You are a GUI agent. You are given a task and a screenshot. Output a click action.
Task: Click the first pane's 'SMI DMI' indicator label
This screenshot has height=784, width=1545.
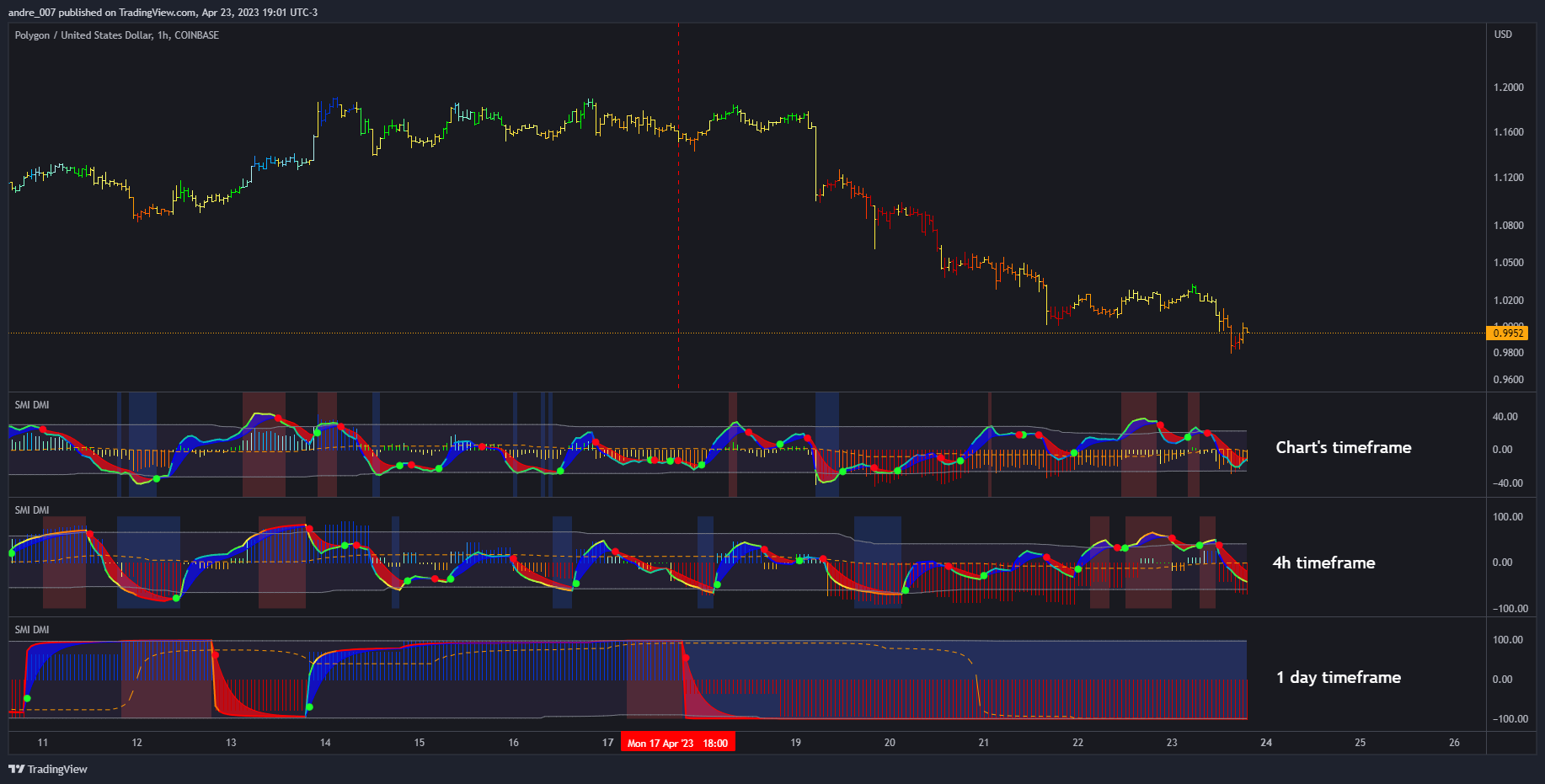coord(32,405)
